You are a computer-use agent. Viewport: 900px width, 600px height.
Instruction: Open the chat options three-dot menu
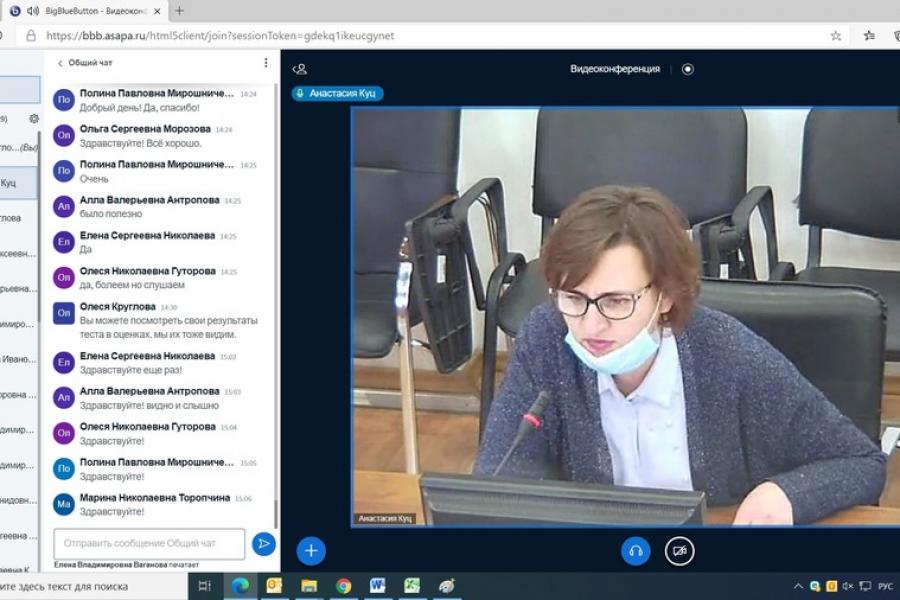click(266, 63)
